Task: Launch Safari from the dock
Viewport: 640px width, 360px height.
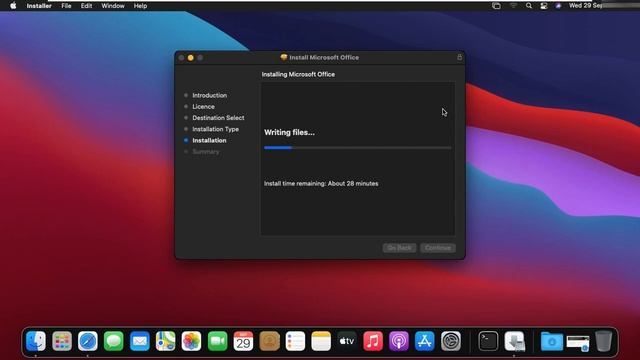Action: [88, 341]
